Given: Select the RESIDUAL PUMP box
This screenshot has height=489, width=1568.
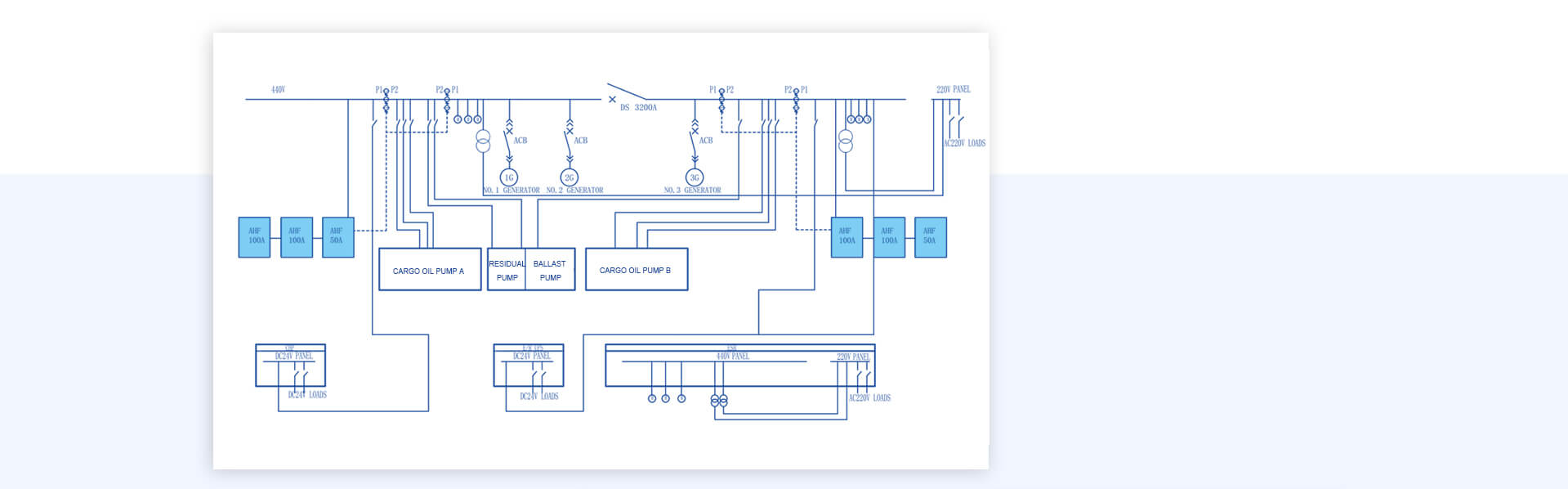Looking at the screenshot, I should 507,269.
